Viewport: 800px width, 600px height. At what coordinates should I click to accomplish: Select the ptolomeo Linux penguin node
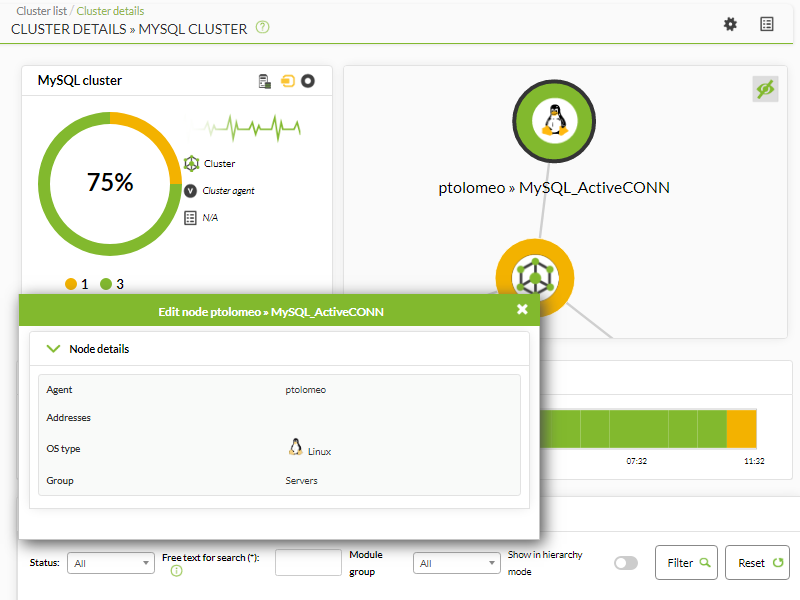pos(554,121)
